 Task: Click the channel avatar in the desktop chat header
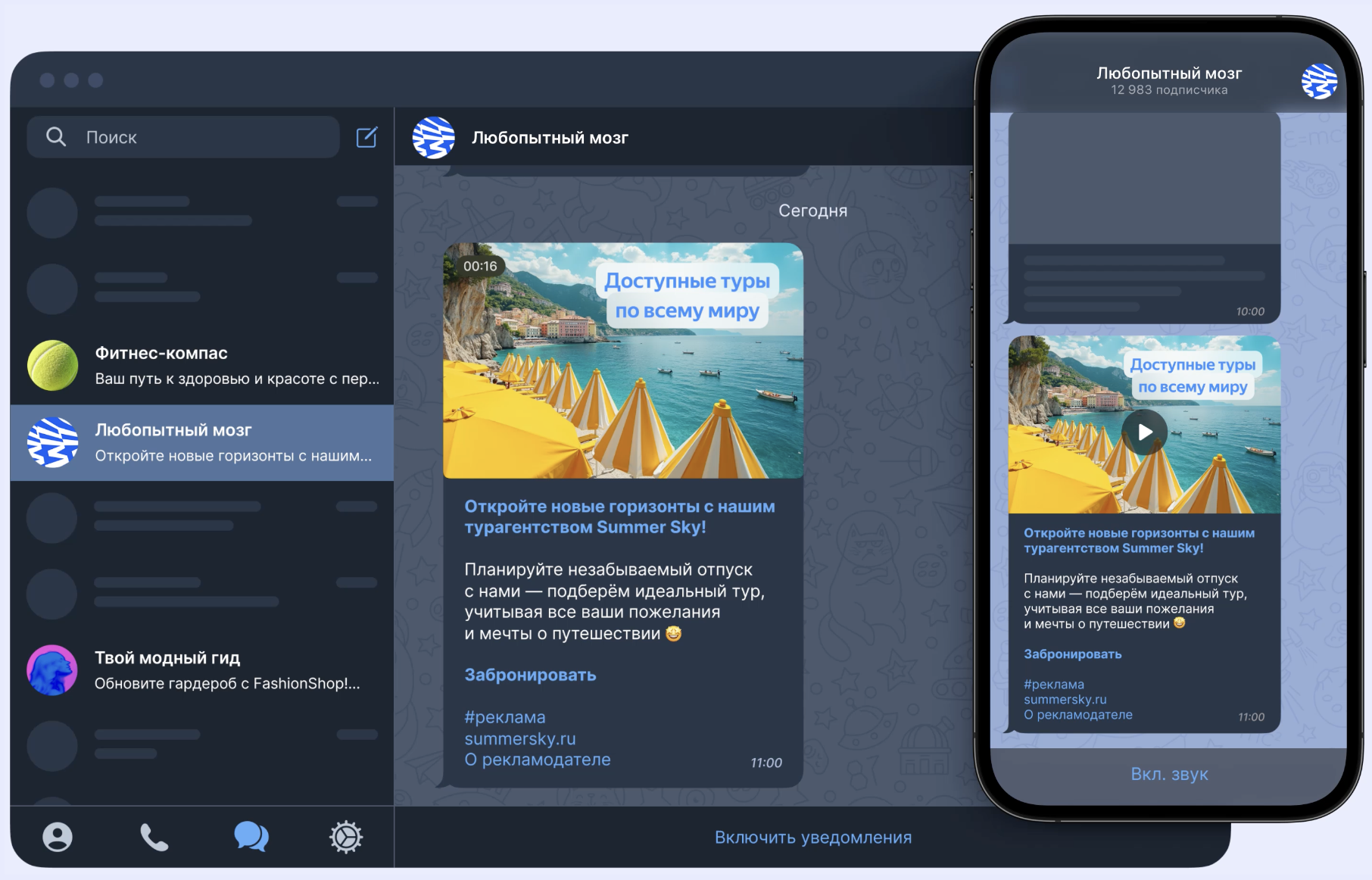click(433, 138)
